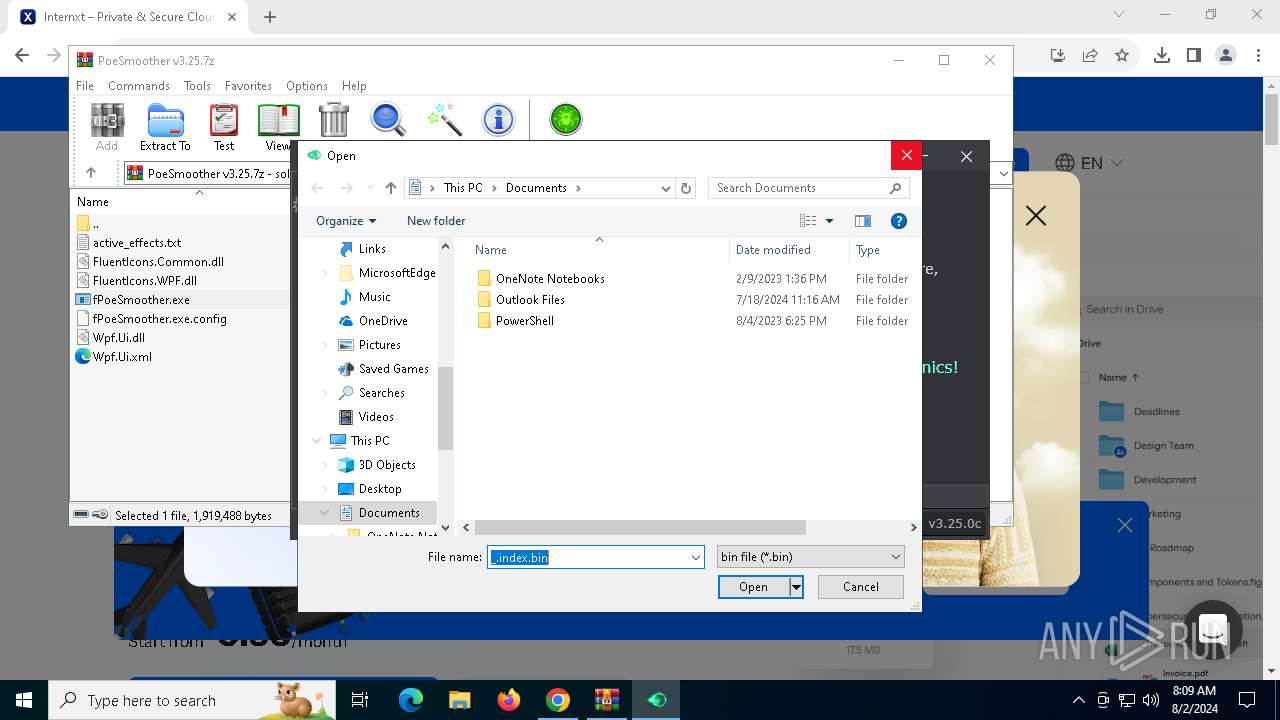Open Task View from the taskbar
The width and height of the screenshot is (1280, 720).
(360, 700)
